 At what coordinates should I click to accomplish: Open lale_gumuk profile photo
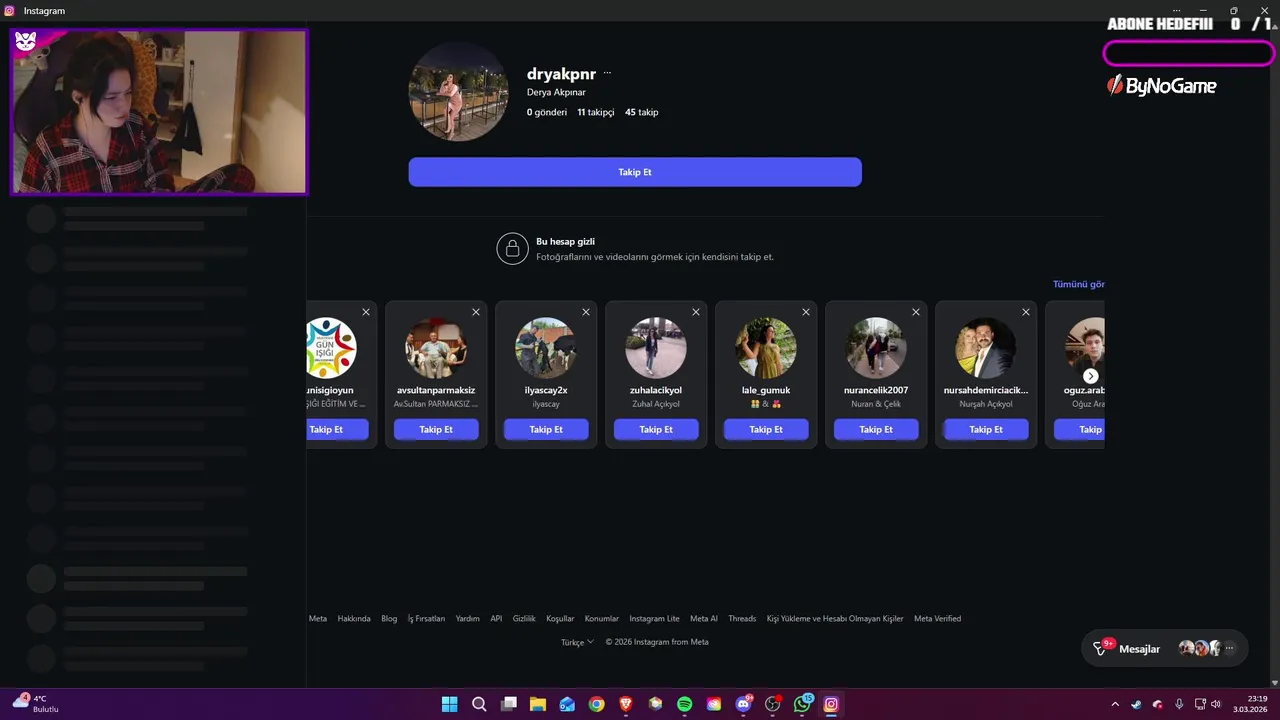766,348
